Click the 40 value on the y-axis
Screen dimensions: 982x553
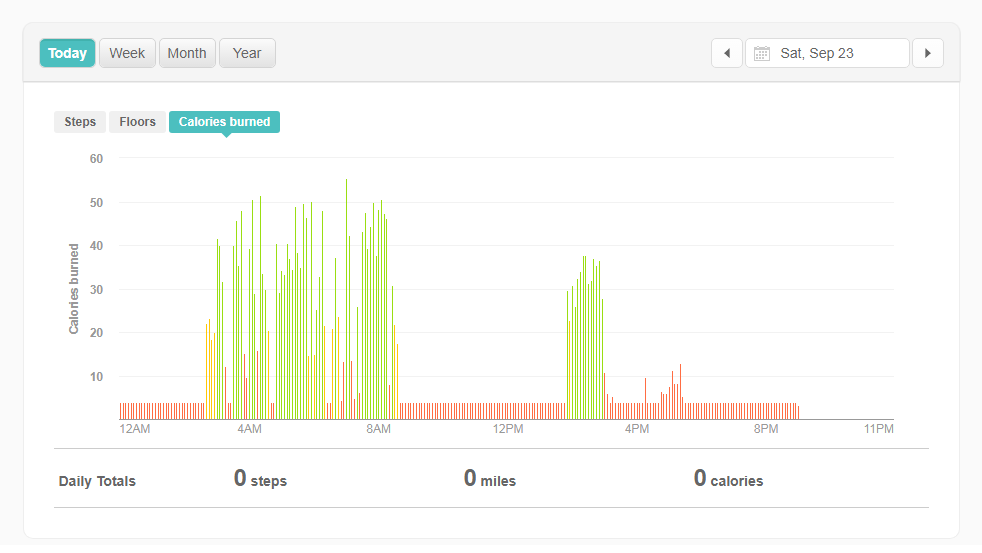point(96,246)
